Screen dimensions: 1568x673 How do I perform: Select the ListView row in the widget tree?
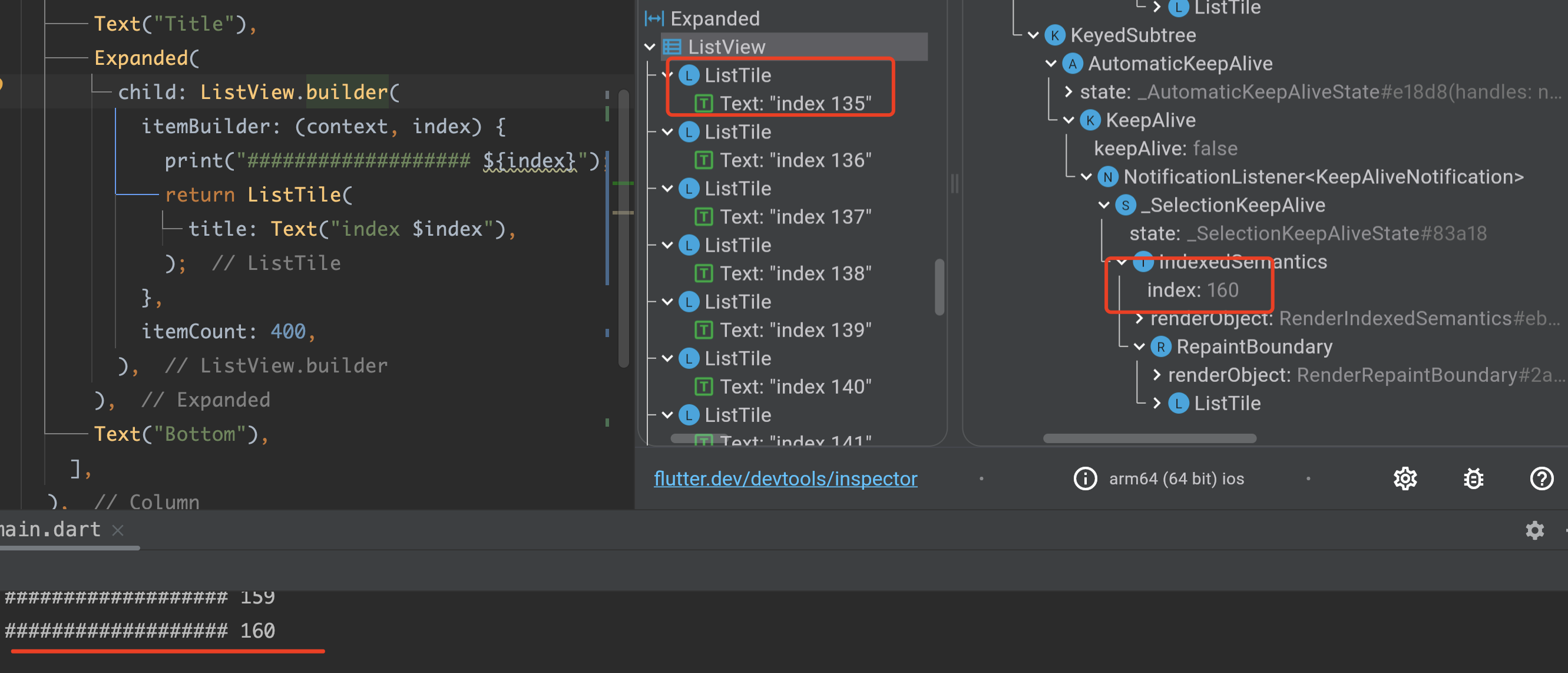[795, 47]
